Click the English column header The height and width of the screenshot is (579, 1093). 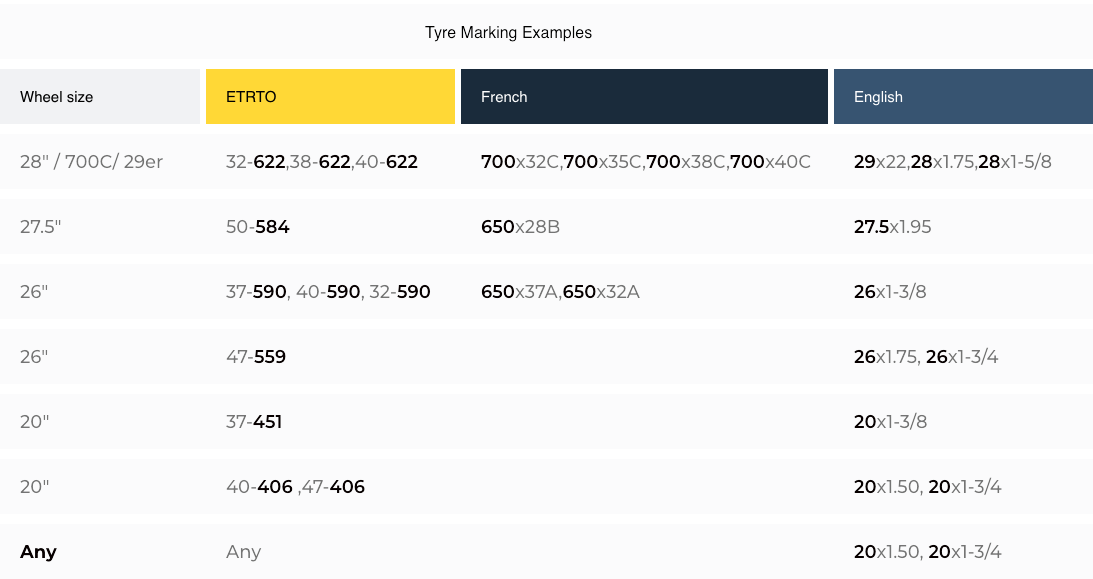tap(878, 97)
